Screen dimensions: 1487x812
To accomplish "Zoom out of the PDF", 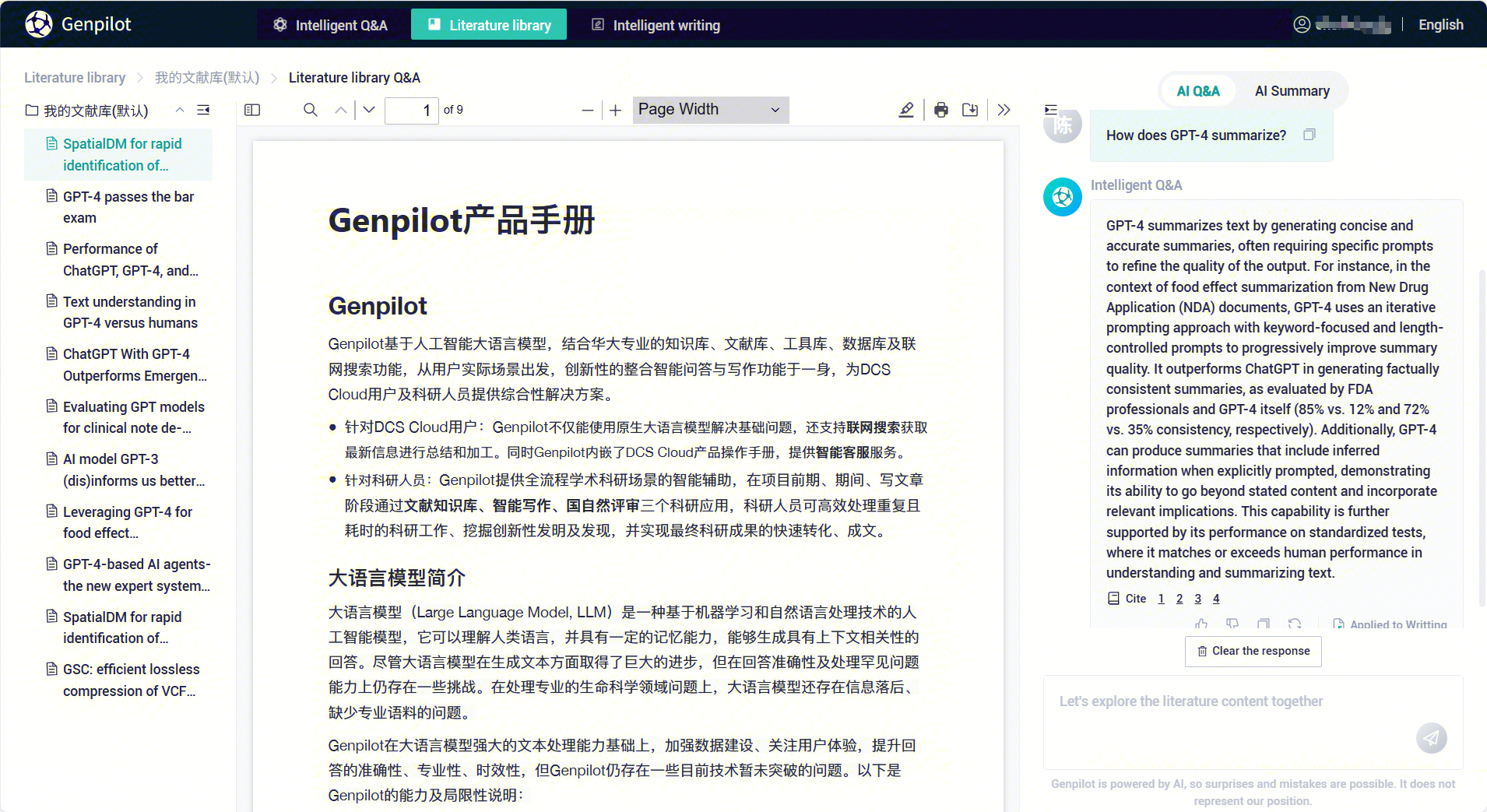I will [588, 111].
